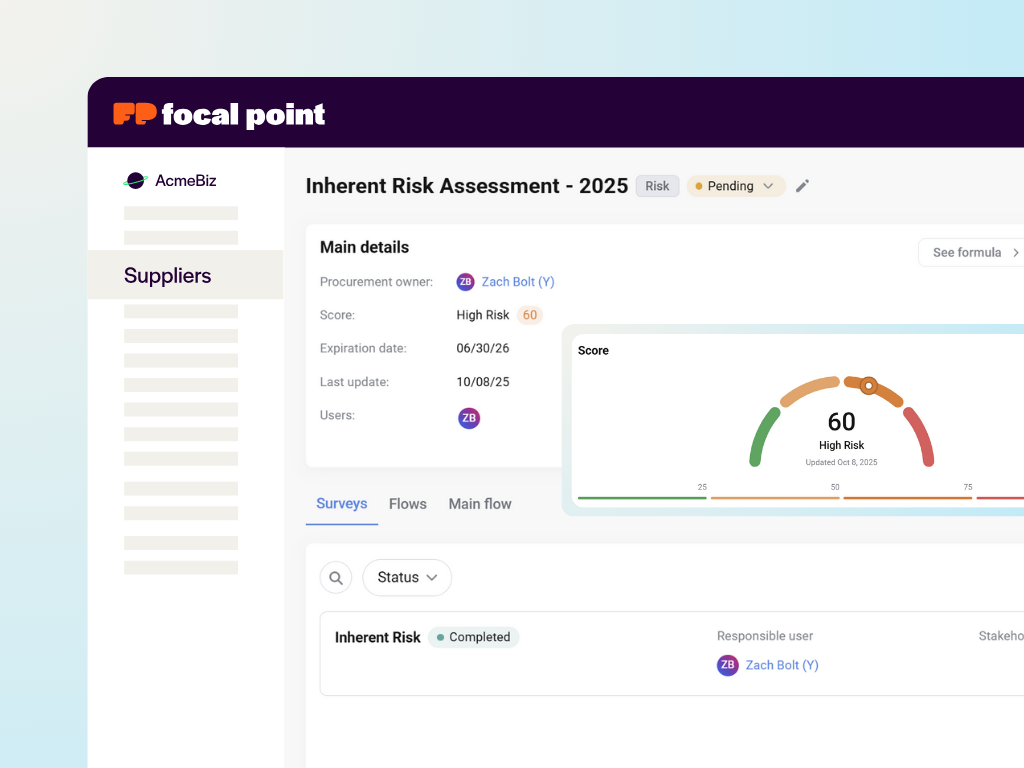The image size is (1024, 768).
Task: Open Zach Bolt (Y) procurement owner profile link
Action: coord(518,282)
